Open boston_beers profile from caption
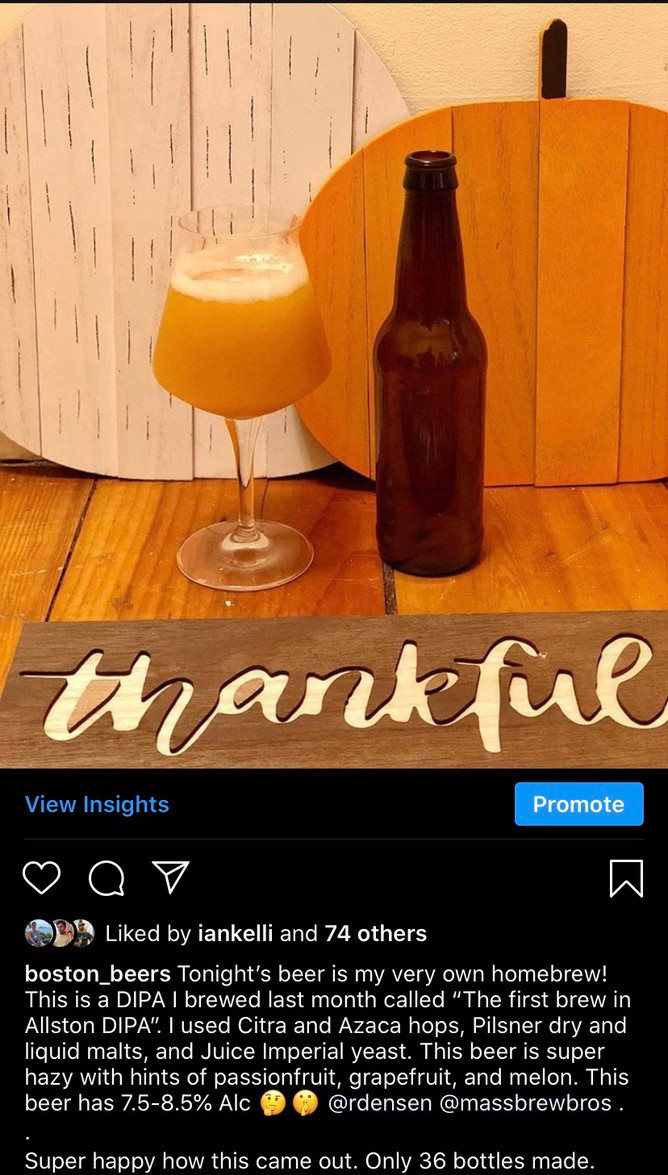Viewport: 668px width, 1175px height. click(99, 975)
